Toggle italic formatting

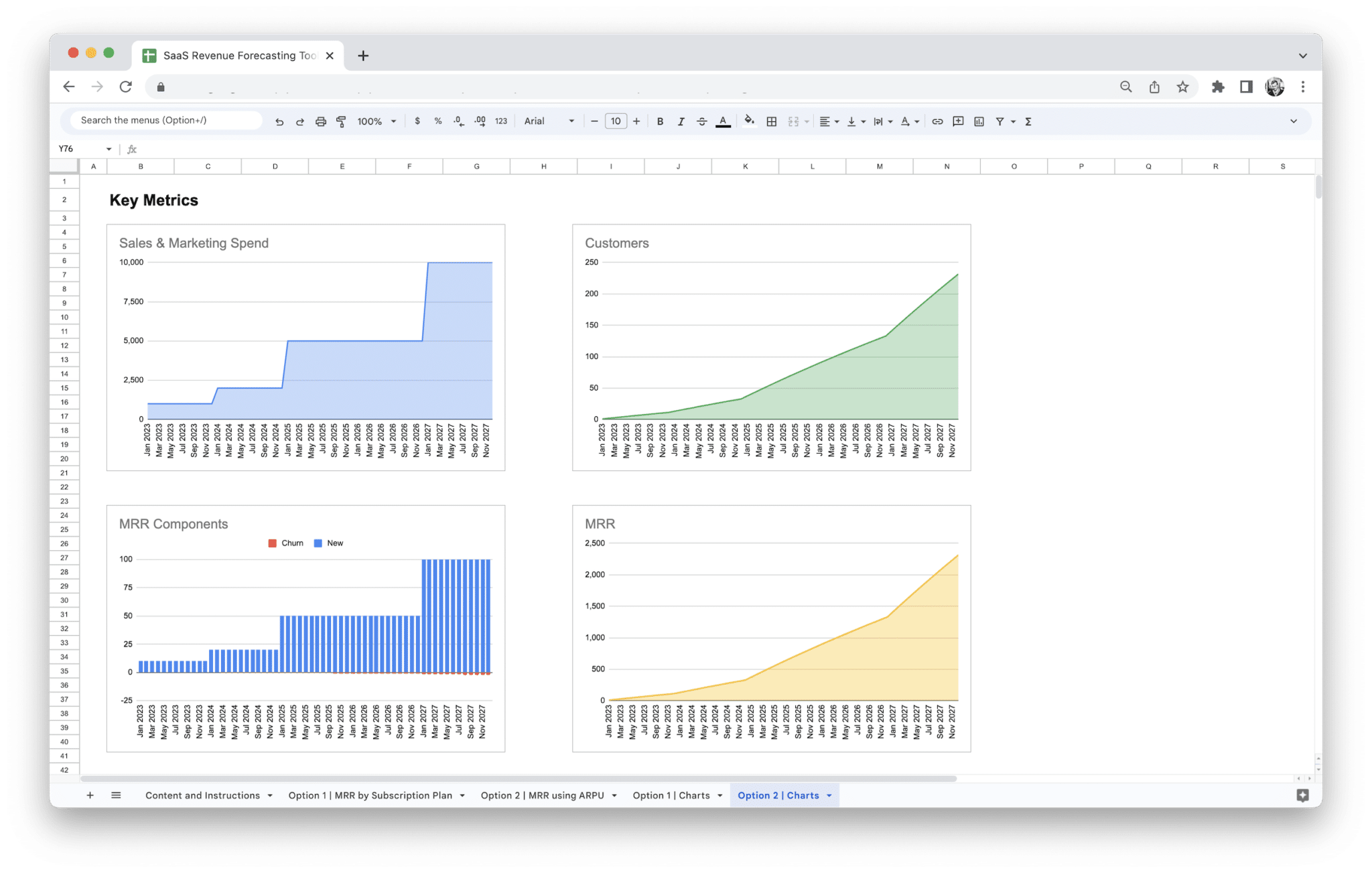pyautogui.click(x=681, y=121)
